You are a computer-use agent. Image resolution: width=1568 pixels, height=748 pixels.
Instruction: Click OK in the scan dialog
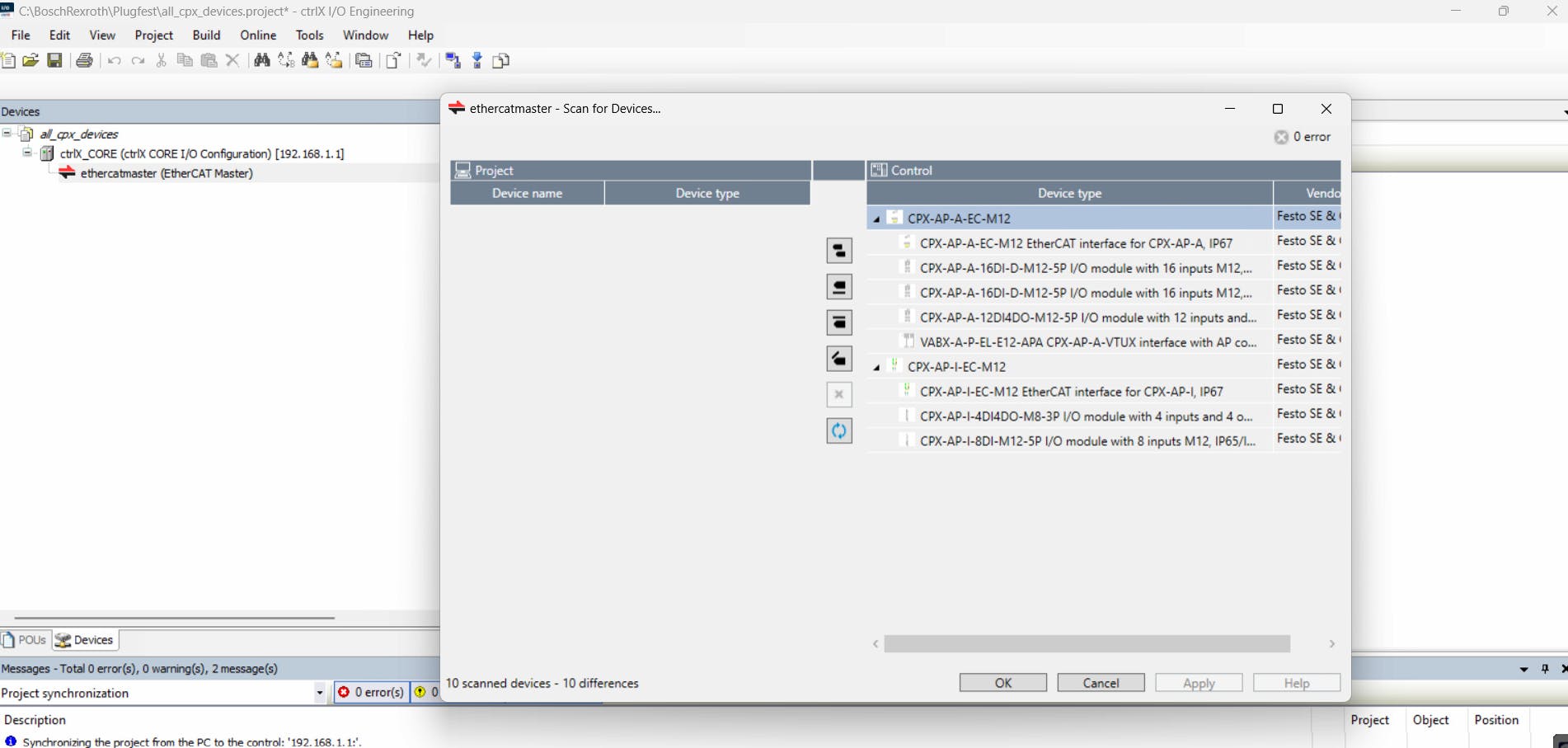pos(1003,683)
